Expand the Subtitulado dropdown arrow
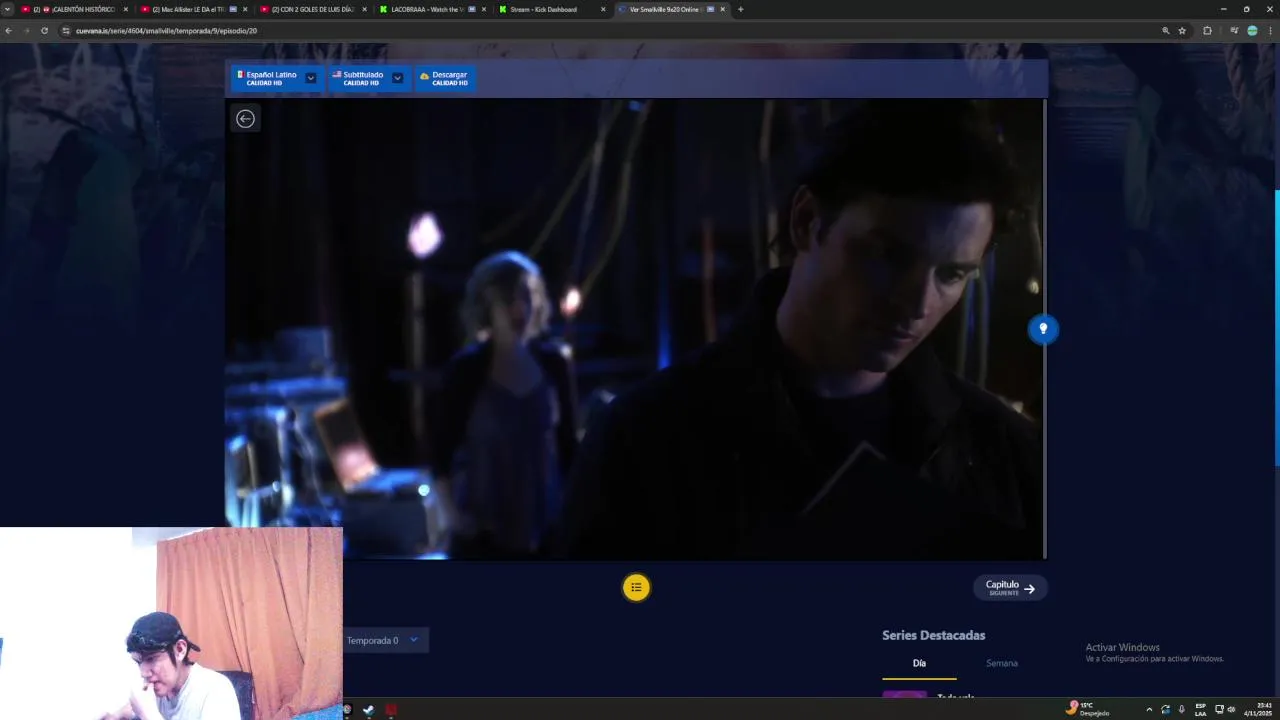Viewport: 1280px width, 720px height. [x=397, y=78]
